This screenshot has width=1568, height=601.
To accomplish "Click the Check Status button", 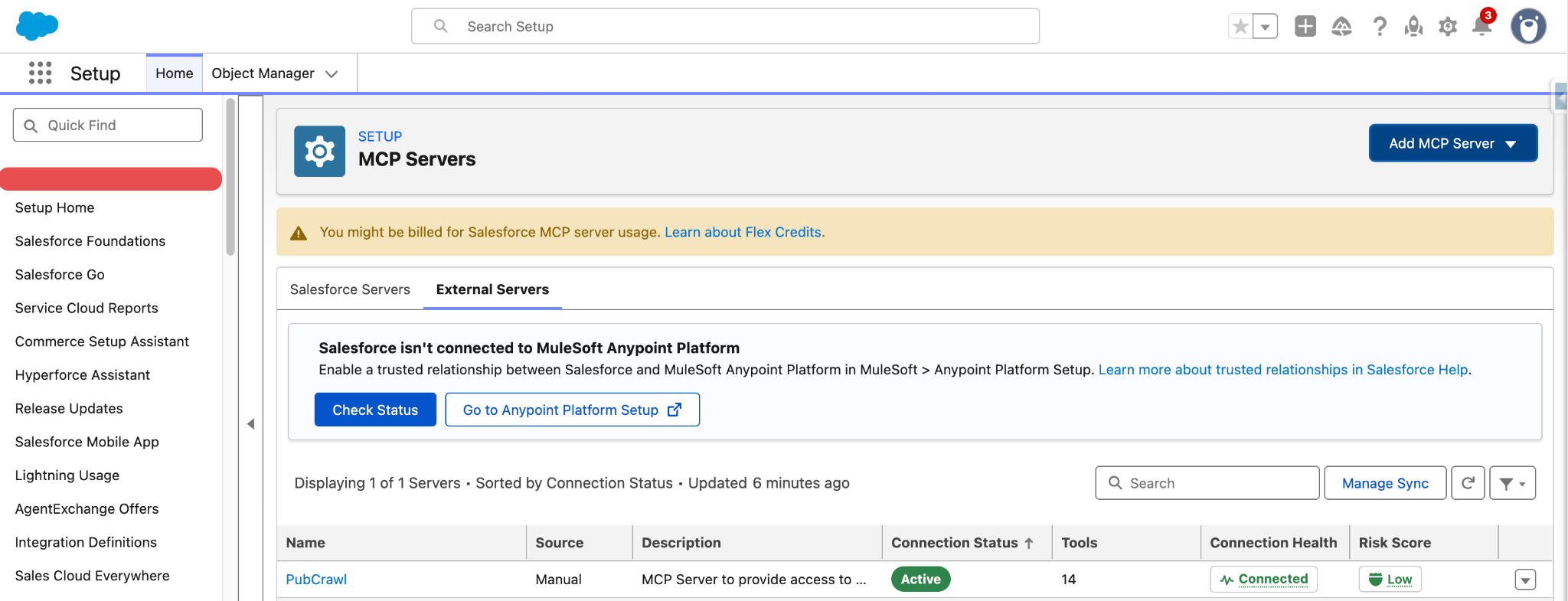I will tap(375, 410).
